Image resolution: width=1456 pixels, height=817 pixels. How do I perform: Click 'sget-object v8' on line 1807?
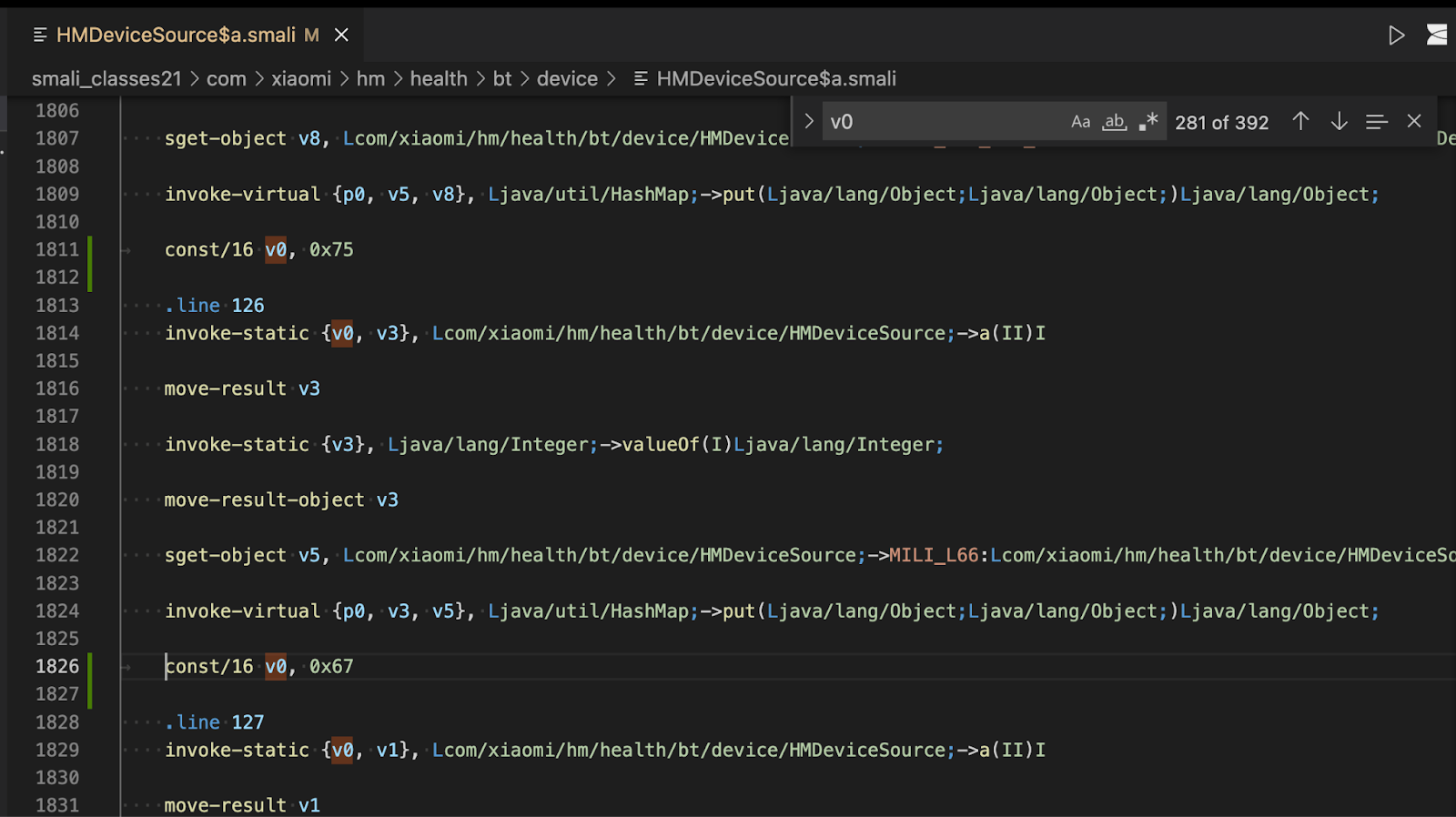(x=242, y=138)
